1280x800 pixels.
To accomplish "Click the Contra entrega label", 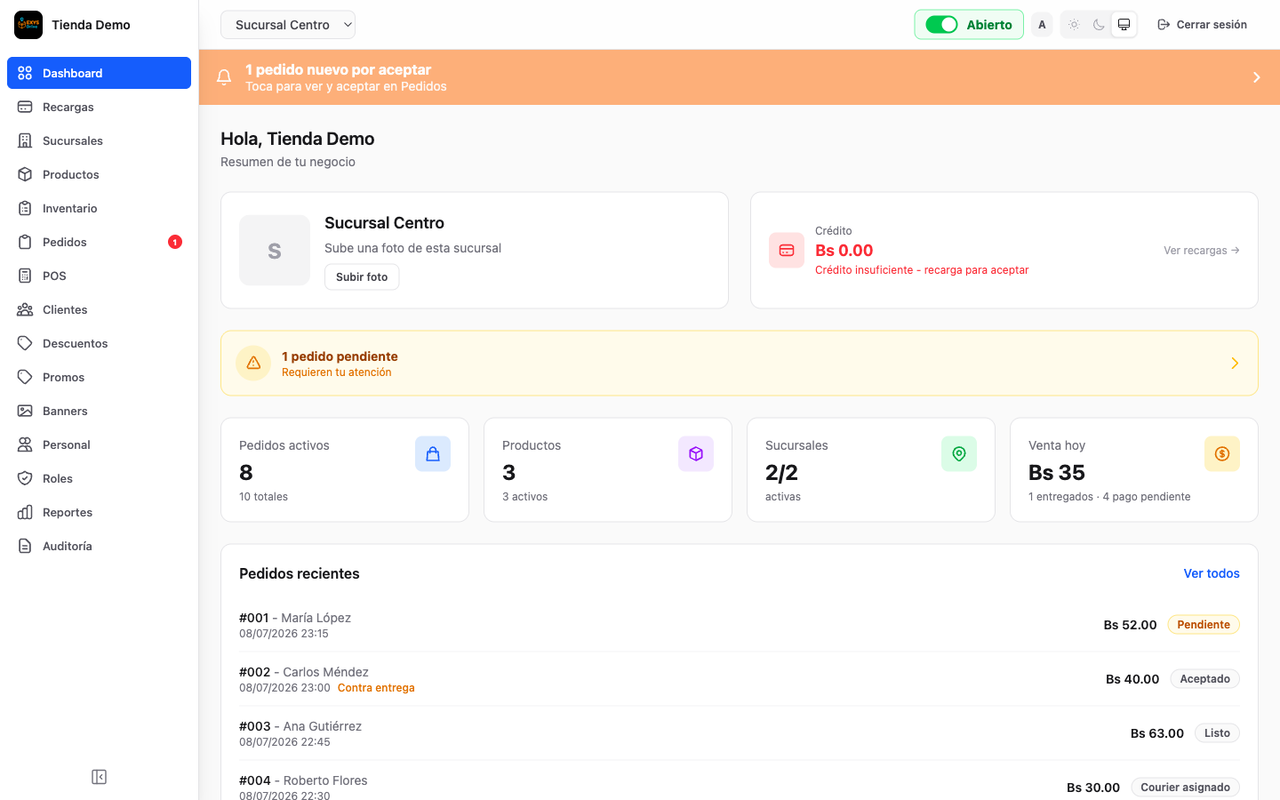I will pos(376,688).
